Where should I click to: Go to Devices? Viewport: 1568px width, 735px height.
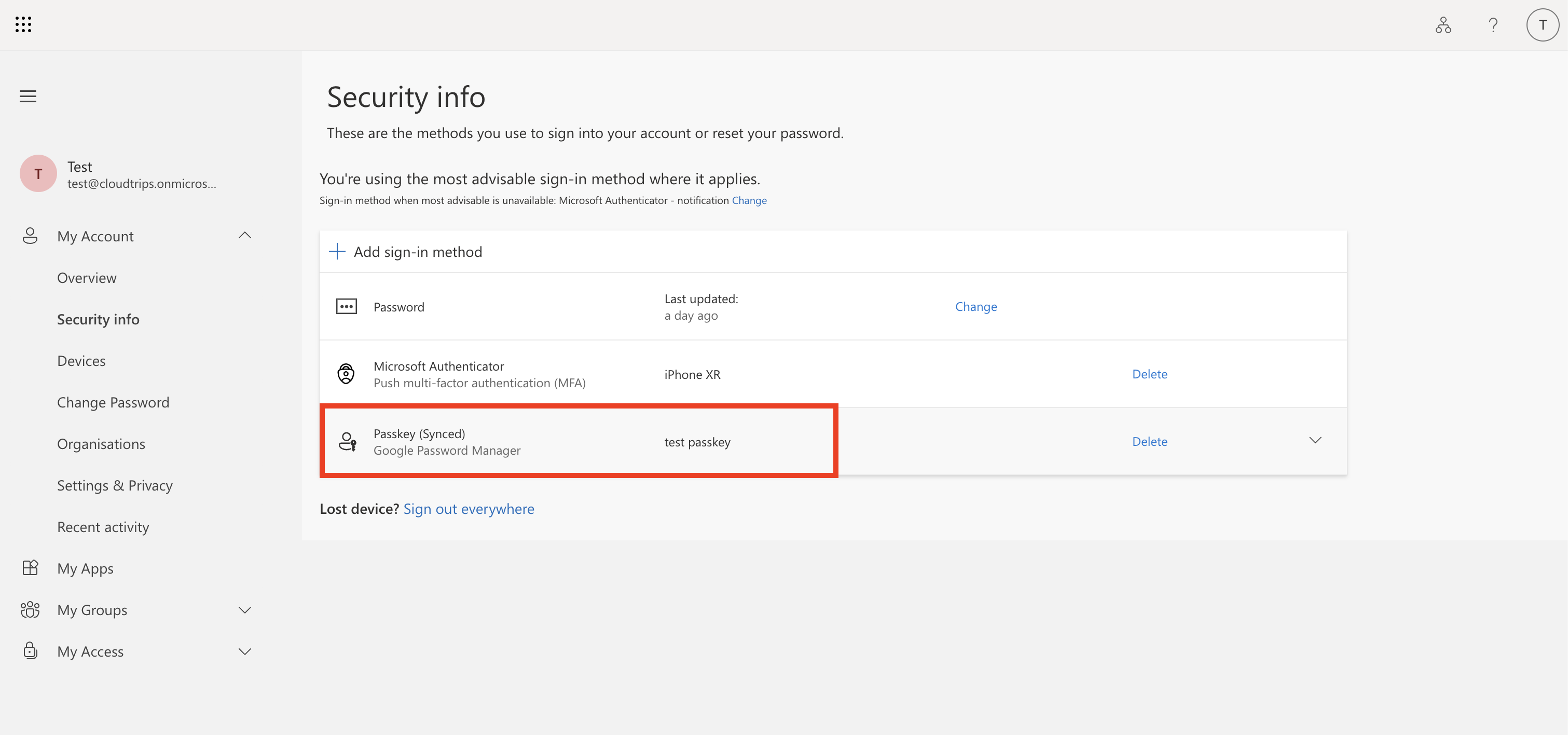click(x=81, y=361)
